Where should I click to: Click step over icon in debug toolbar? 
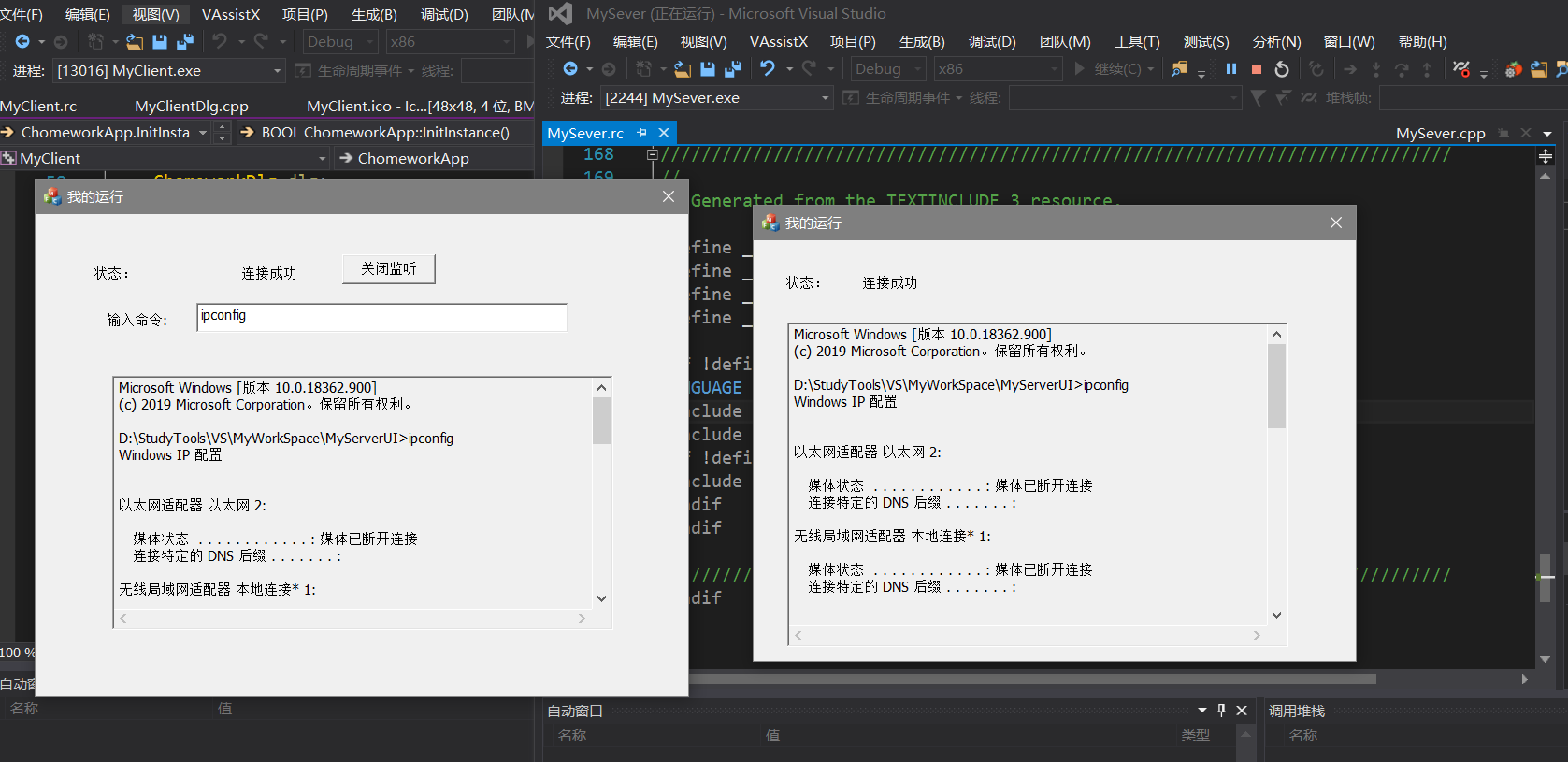tap(1402, 69)
